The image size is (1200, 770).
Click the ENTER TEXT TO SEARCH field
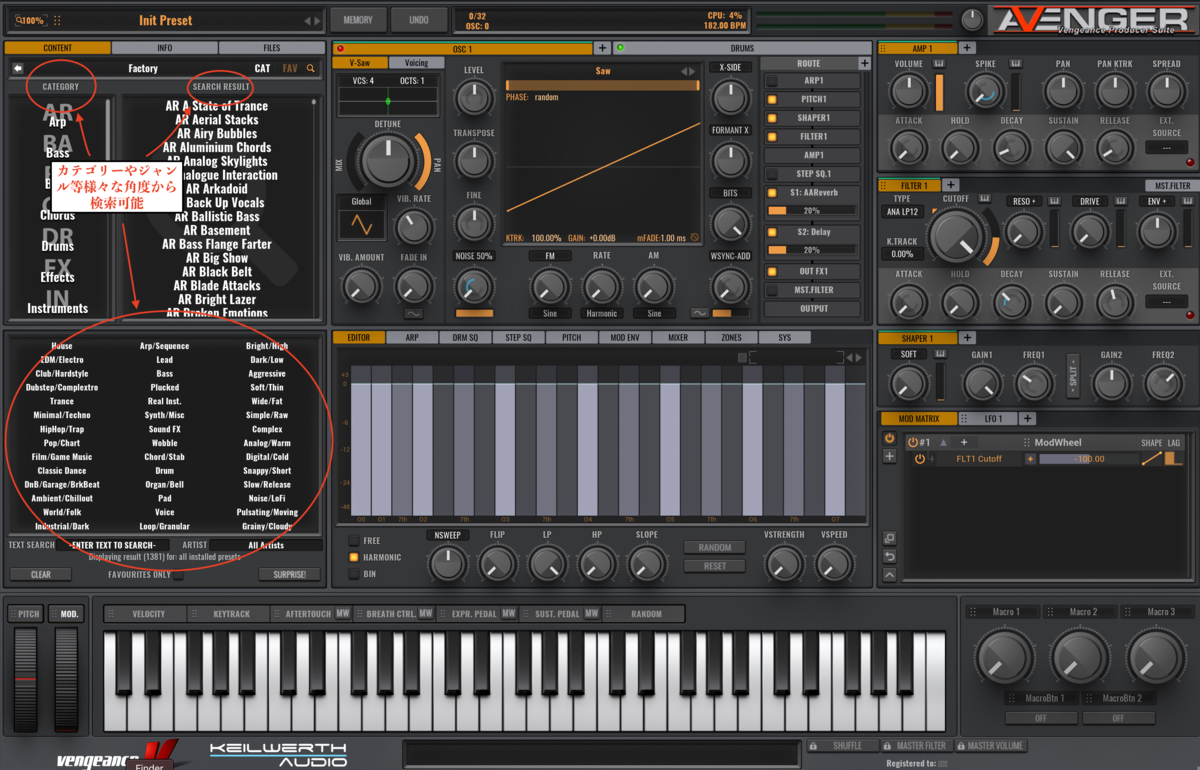tap(113, 545)
